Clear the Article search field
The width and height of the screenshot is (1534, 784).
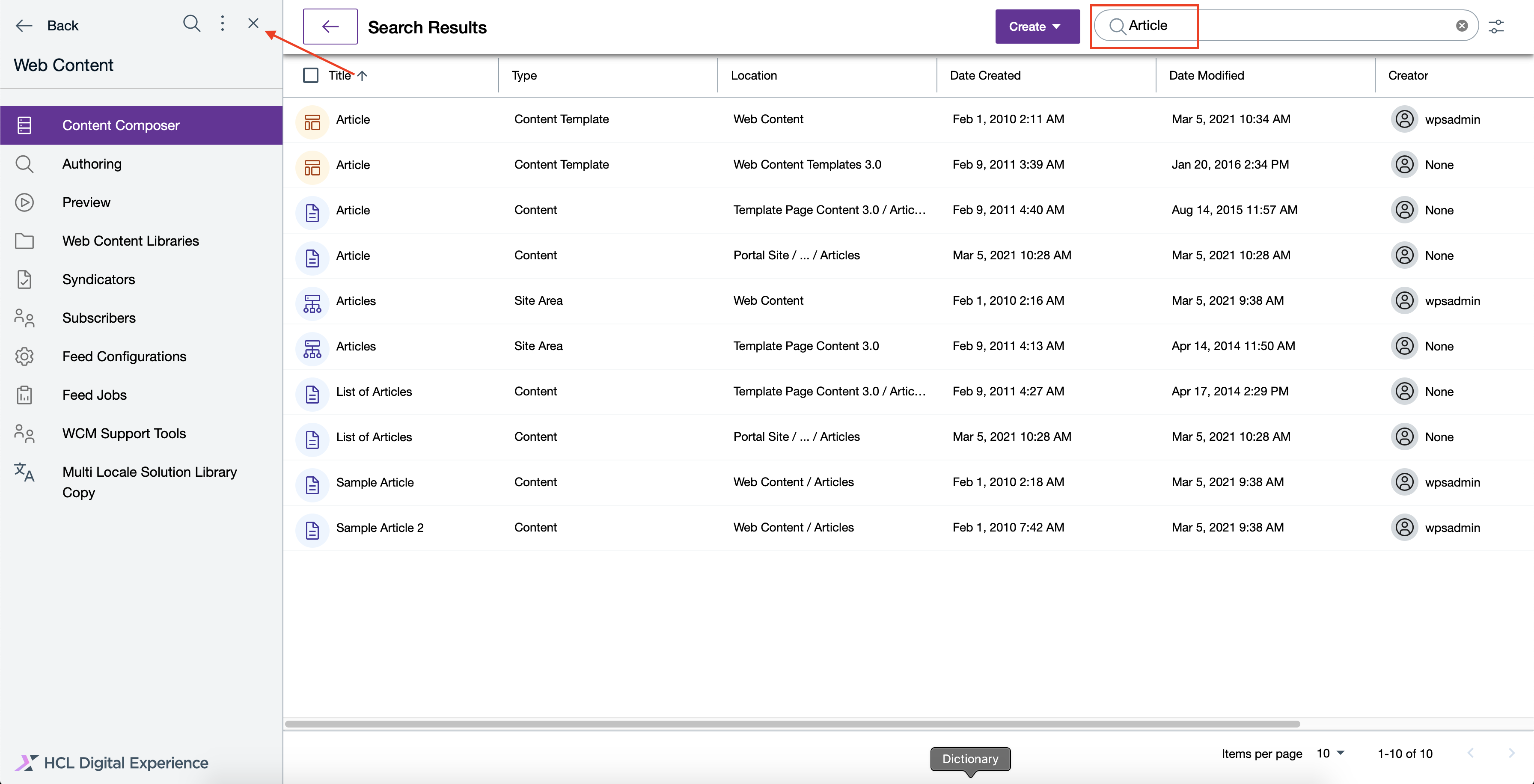(1462, 25)
